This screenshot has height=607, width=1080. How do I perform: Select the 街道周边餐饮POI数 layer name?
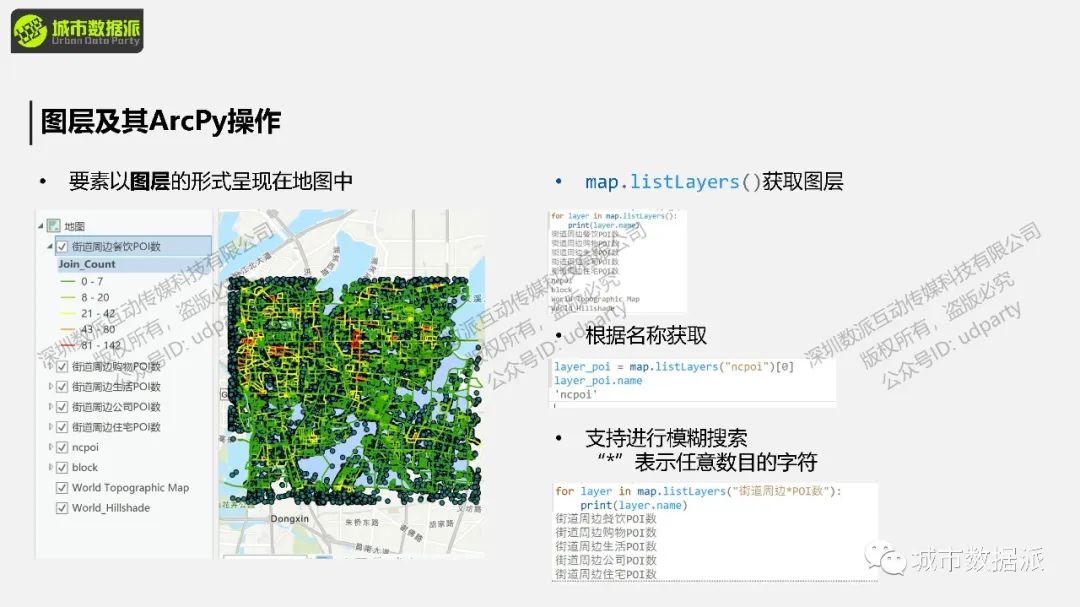116,246
